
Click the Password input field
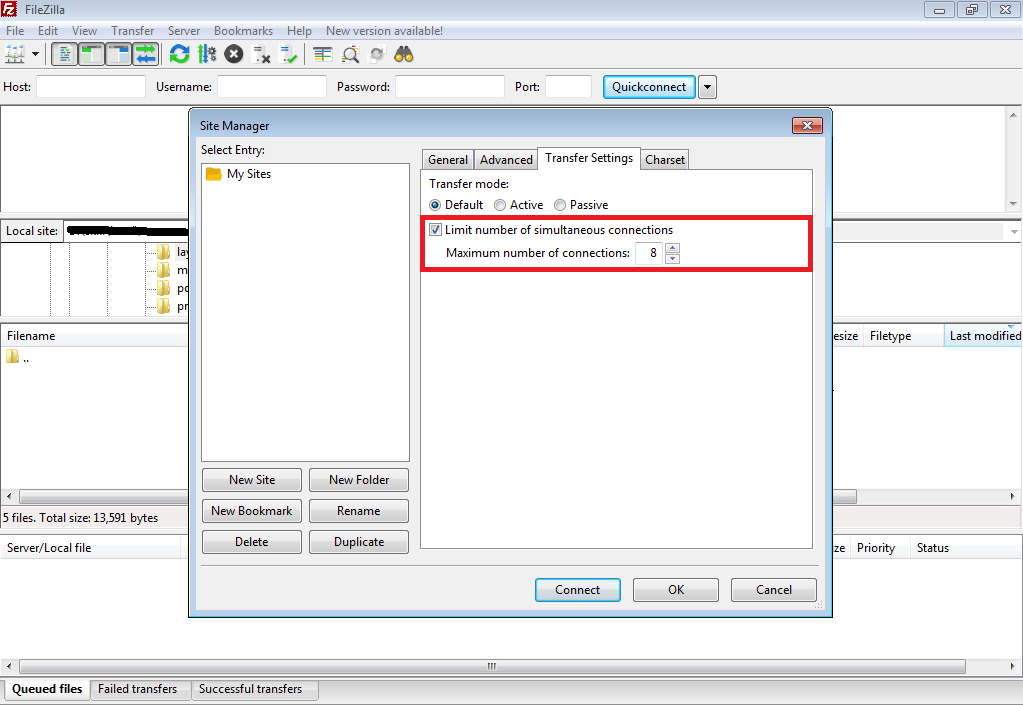(x=450, y=87)
